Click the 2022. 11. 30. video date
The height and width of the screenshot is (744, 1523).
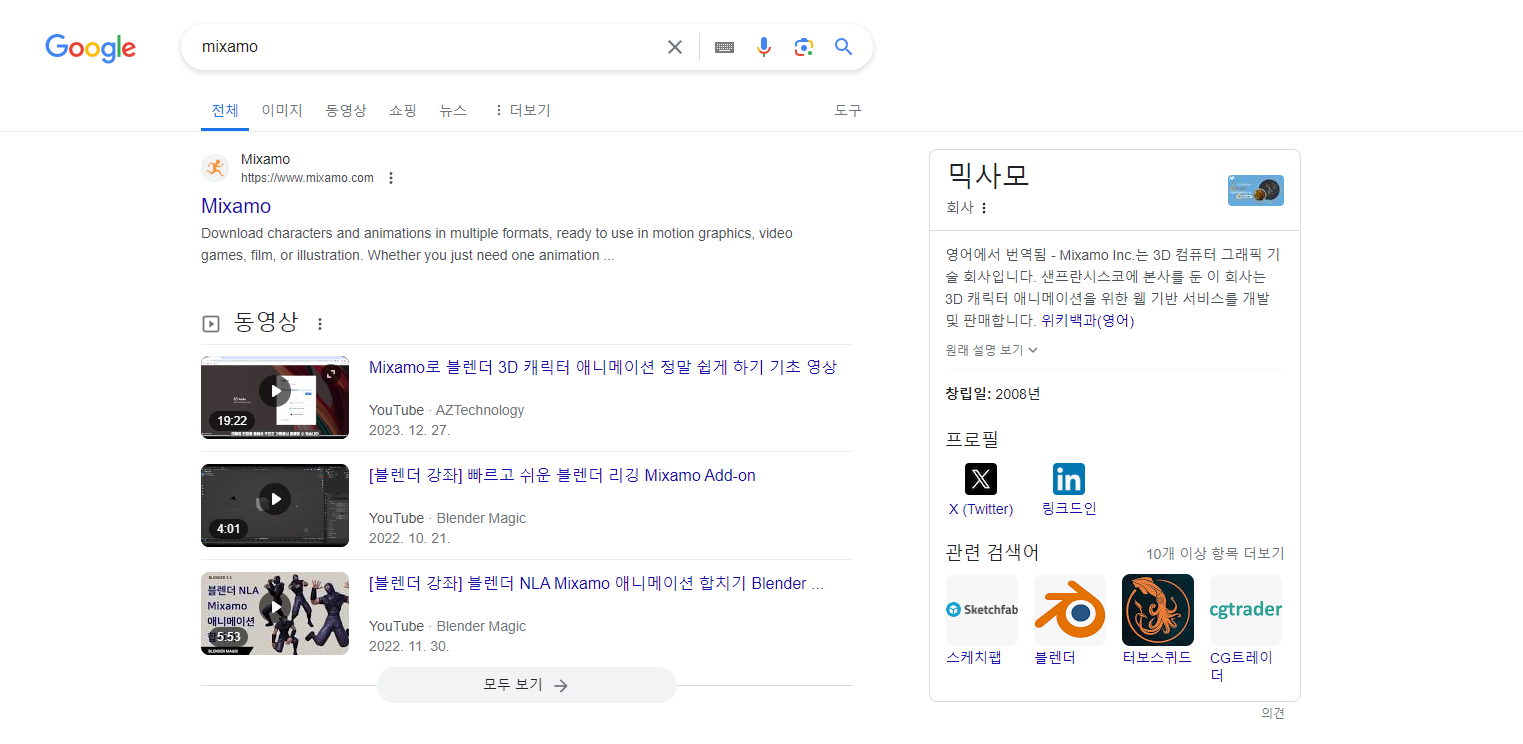pyautogui.click(x=410, y=646)
